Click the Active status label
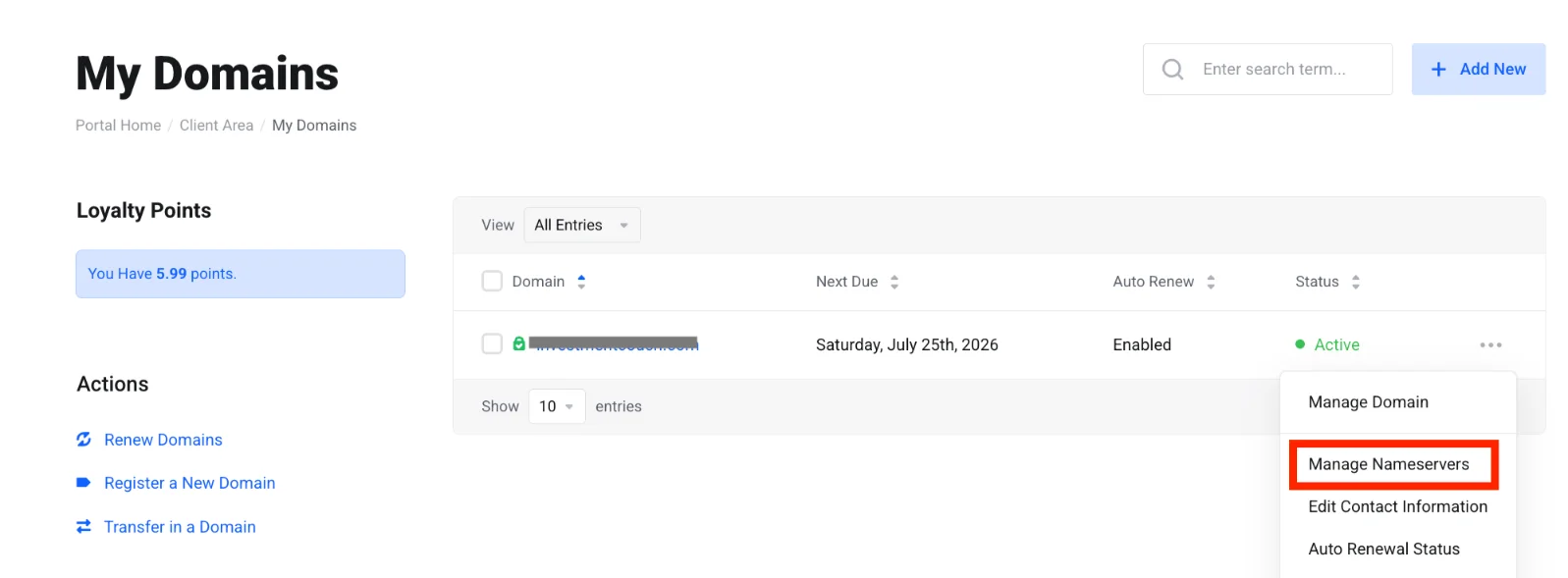The height and width of the screenshot is (578, 1568). point(1336,344)
